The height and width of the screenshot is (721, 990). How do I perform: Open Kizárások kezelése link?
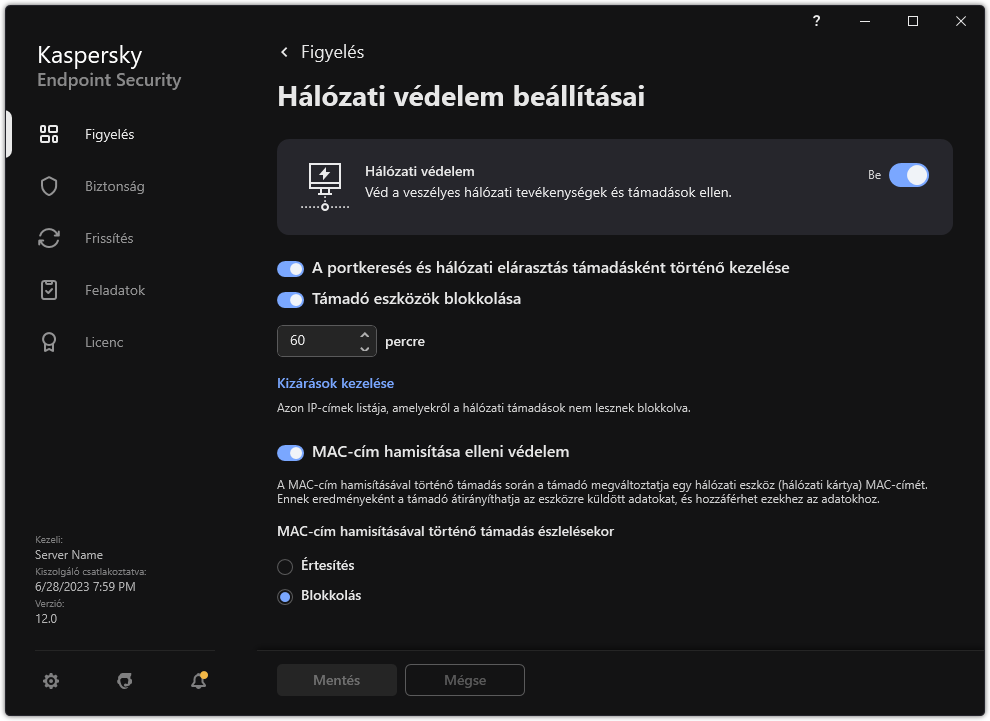pyautogui.click(x=334, y=383)
